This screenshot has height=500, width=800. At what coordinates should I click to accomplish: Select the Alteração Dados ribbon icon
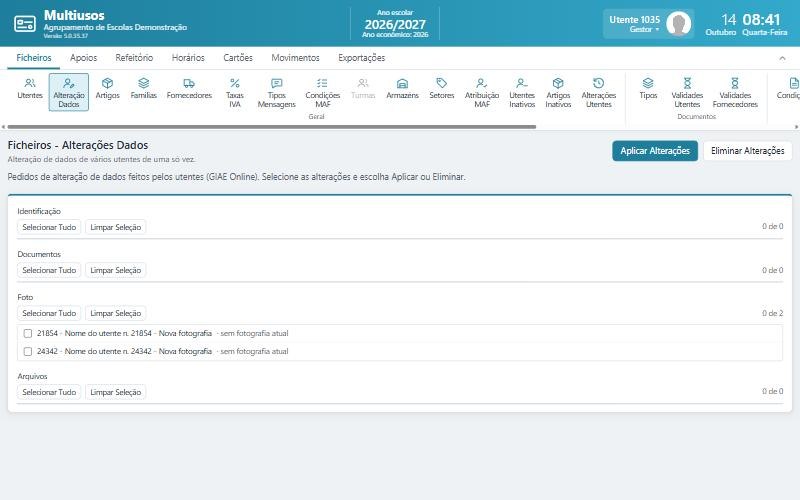(x=69, y=92)
